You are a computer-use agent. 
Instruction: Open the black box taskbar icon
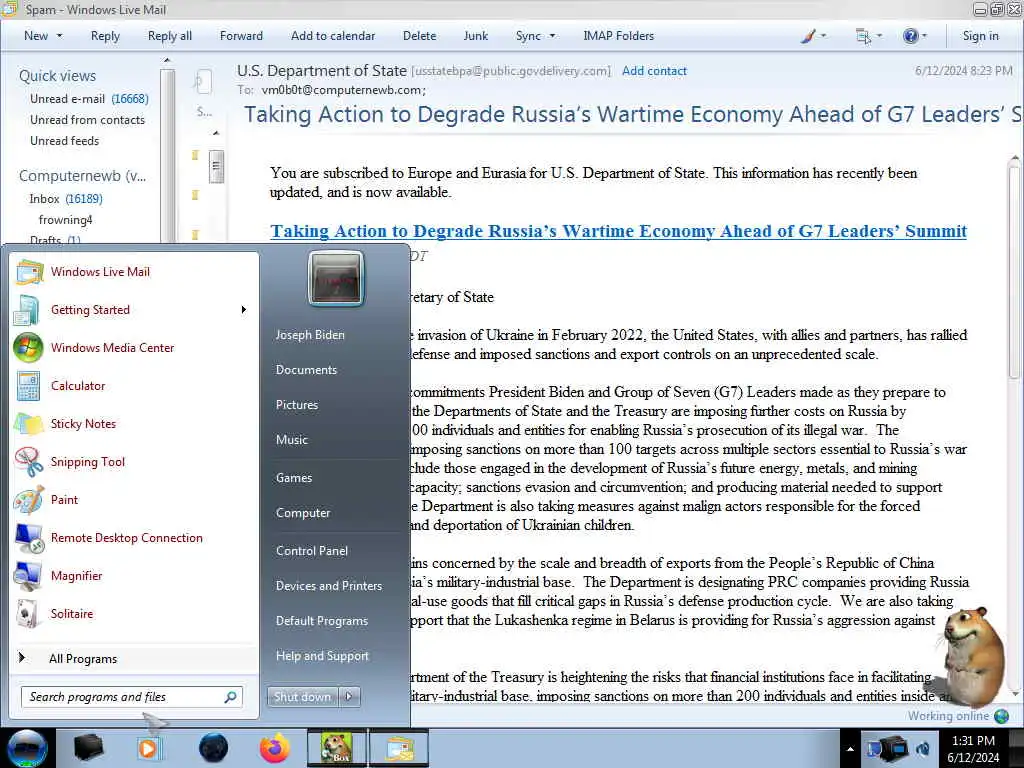88,748
